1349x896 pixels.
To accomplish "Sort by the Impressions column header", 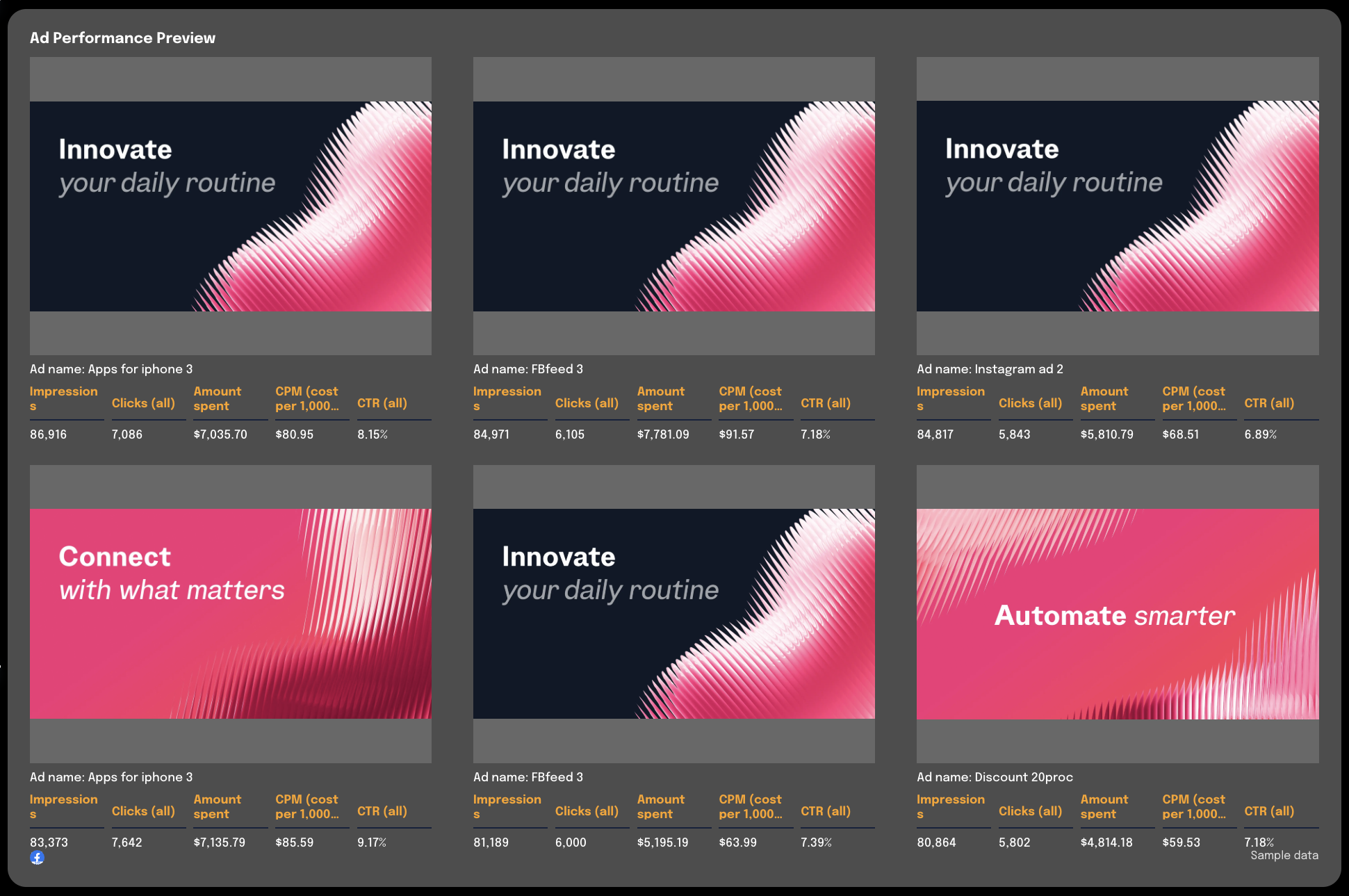I will pos(64,398).
